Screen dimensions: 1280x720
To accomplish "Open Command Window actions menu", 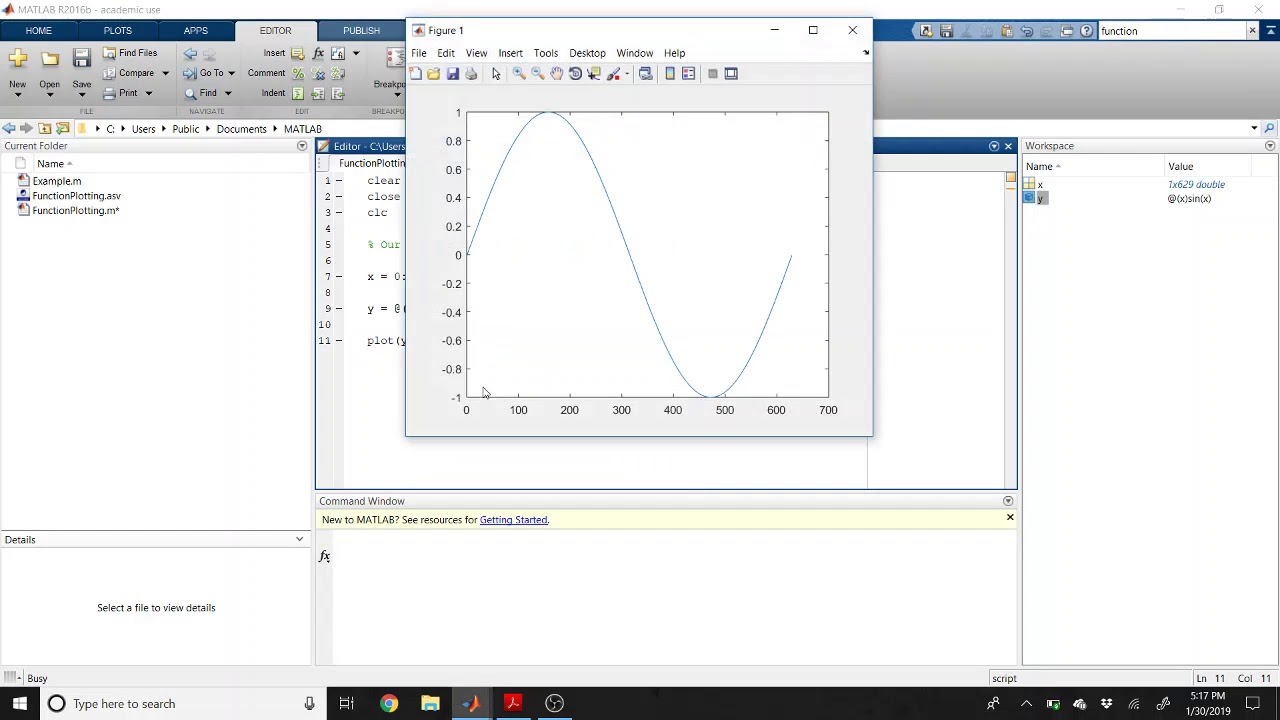I will point(1008,501).
